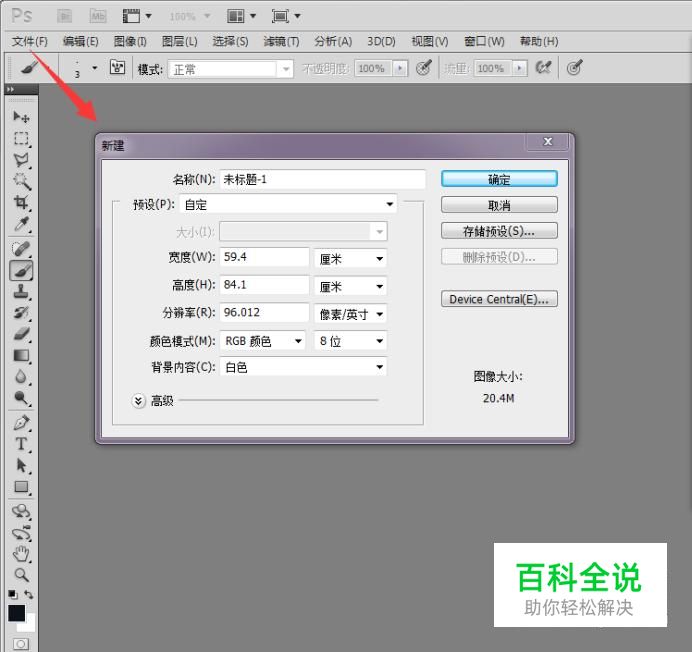Viewport: 692px width, 652px height.
Task: Open the 8 位 bit depth dropdown
Action: [x=350, y=341]
